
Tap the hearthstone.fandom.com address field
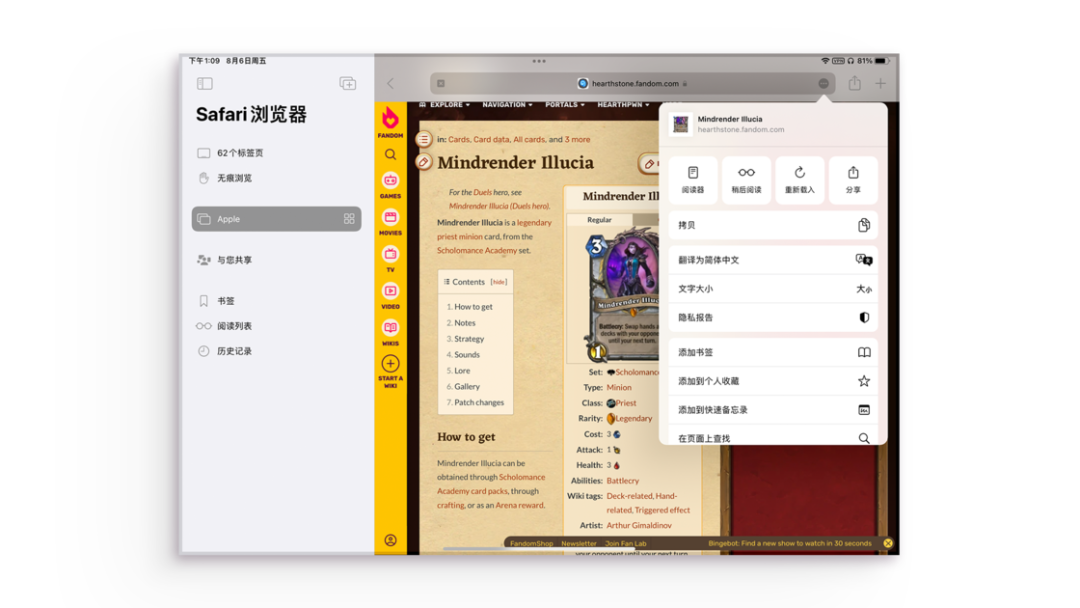point(633,83)
